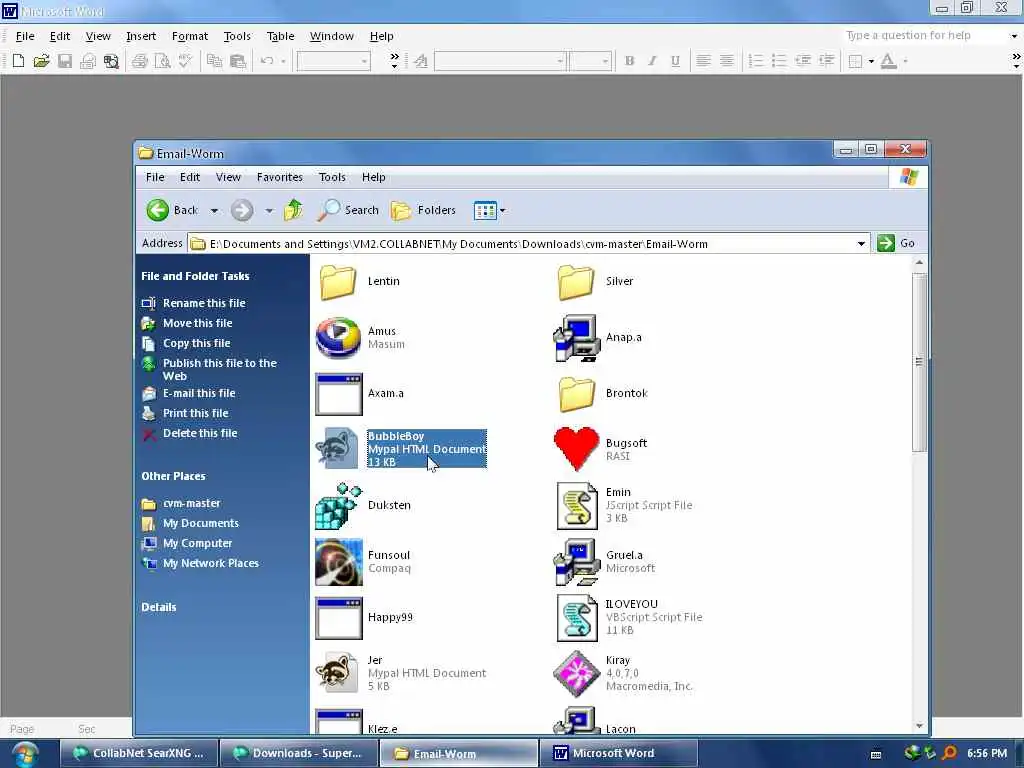Click the Up folder icon in Explorer
The width and height of the screenshot is (1024, 768).
294,210
